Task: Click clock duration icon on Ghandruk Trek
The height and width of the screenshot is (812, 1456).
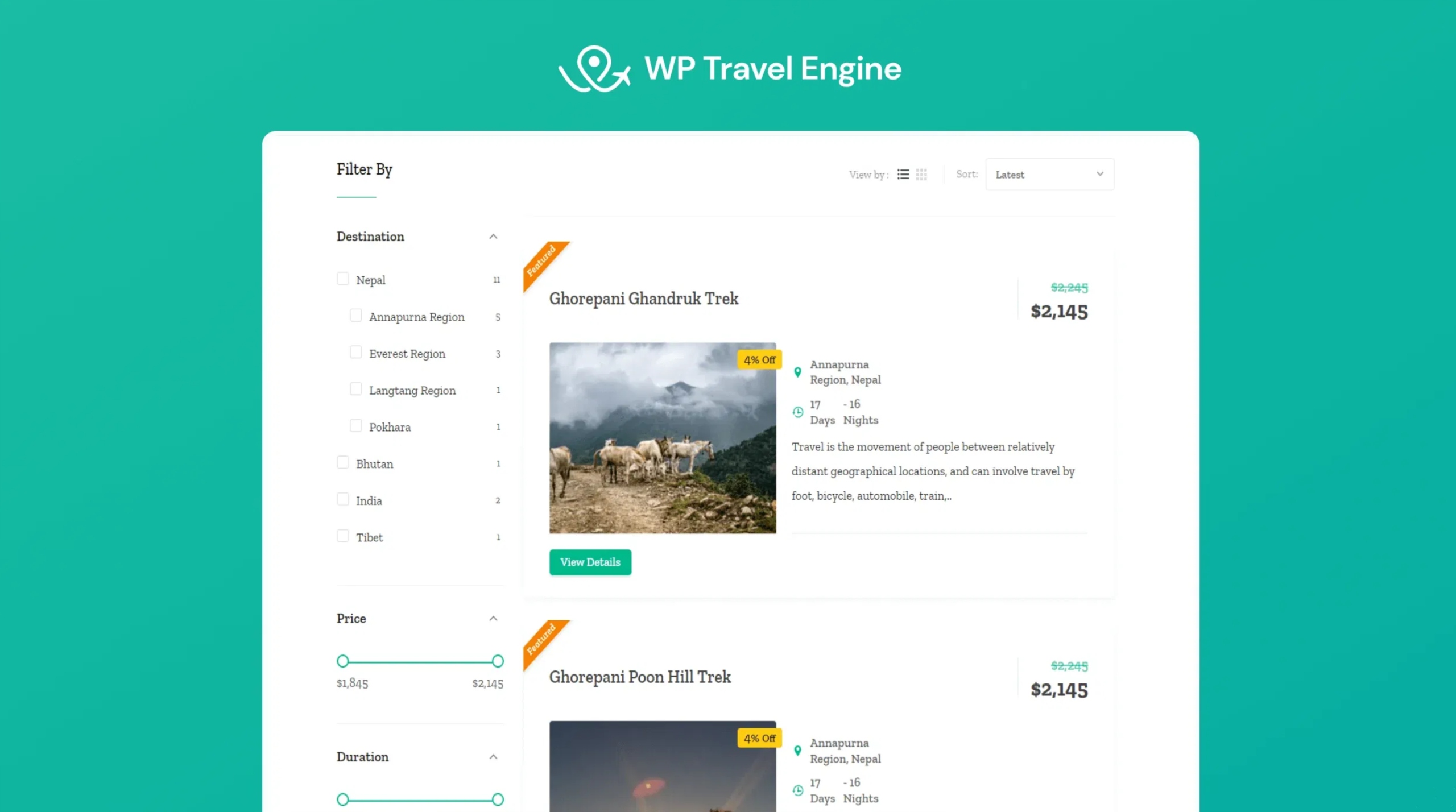Action: (x=798, y=412)
